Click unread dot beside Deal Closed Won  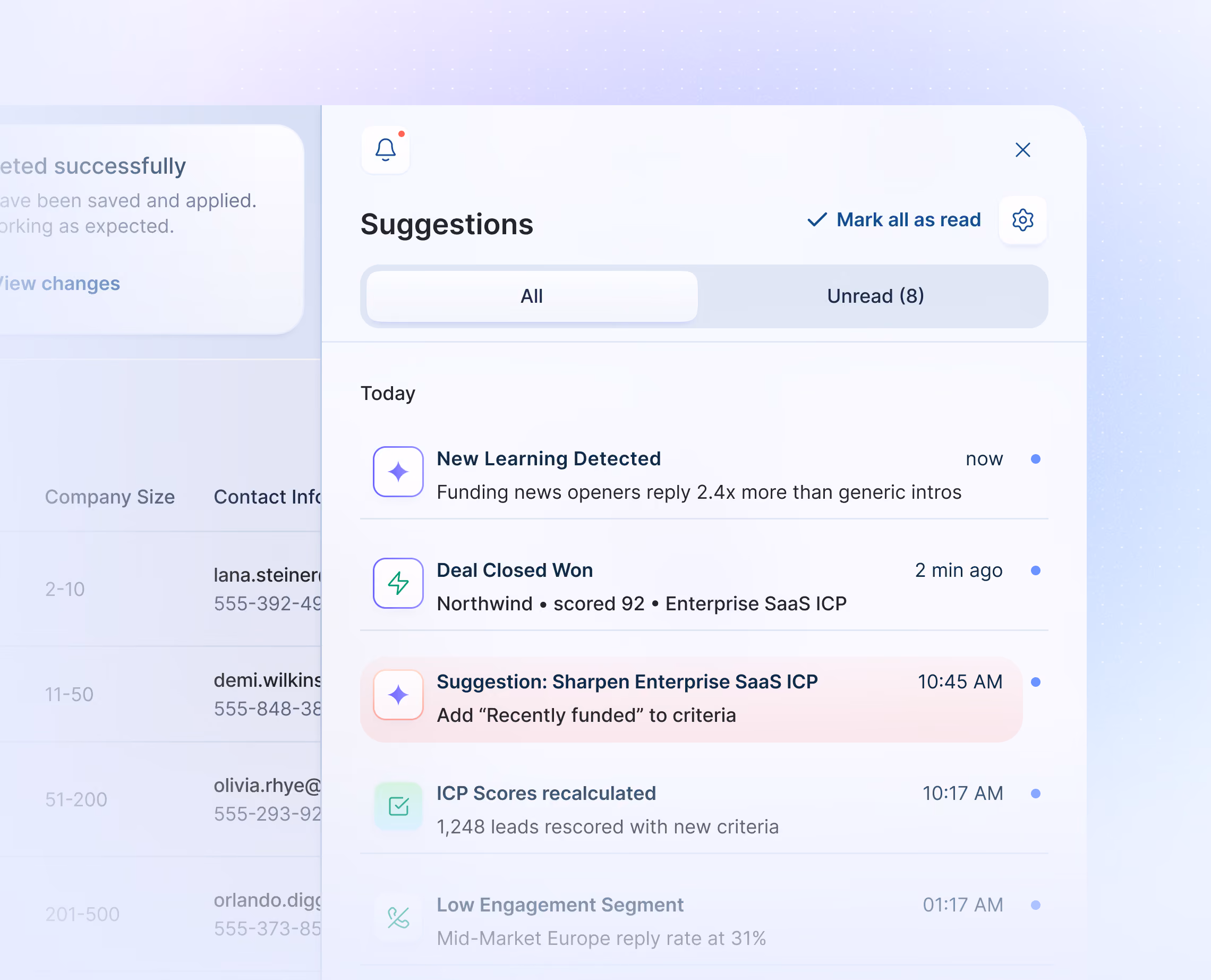pos(1035,570)
